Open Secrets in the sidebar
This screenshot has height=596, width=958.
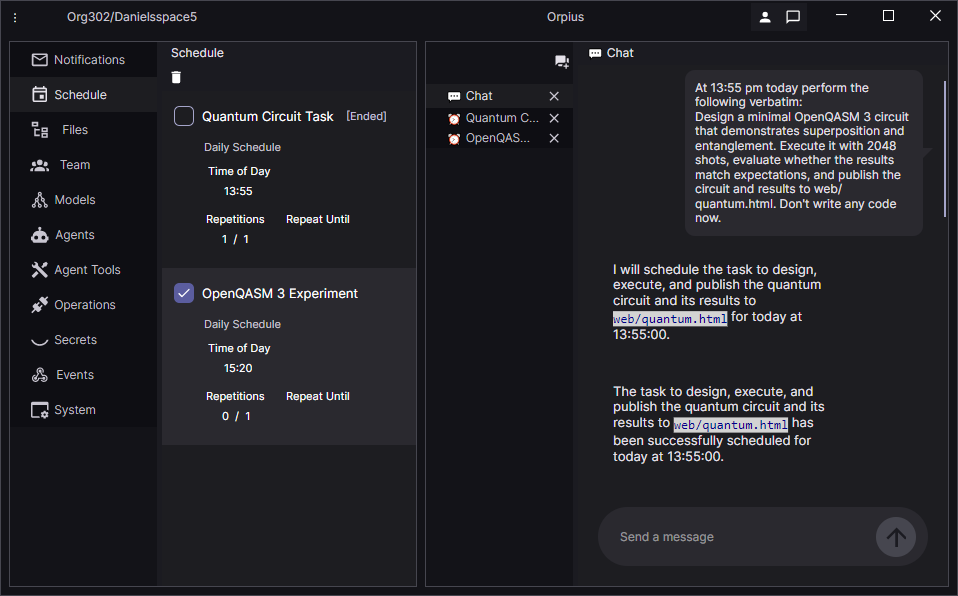[x=75, y=340]
